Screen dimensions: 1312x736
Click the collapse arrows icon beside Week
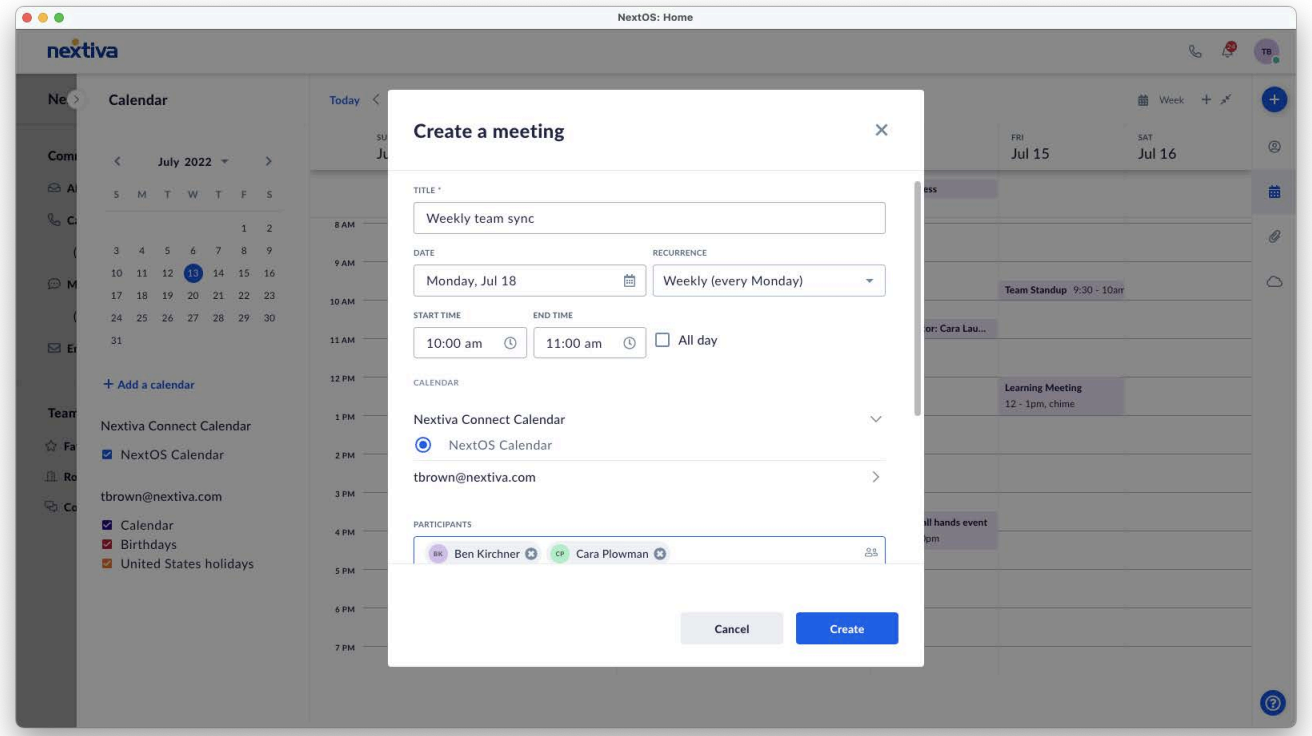1226,99
